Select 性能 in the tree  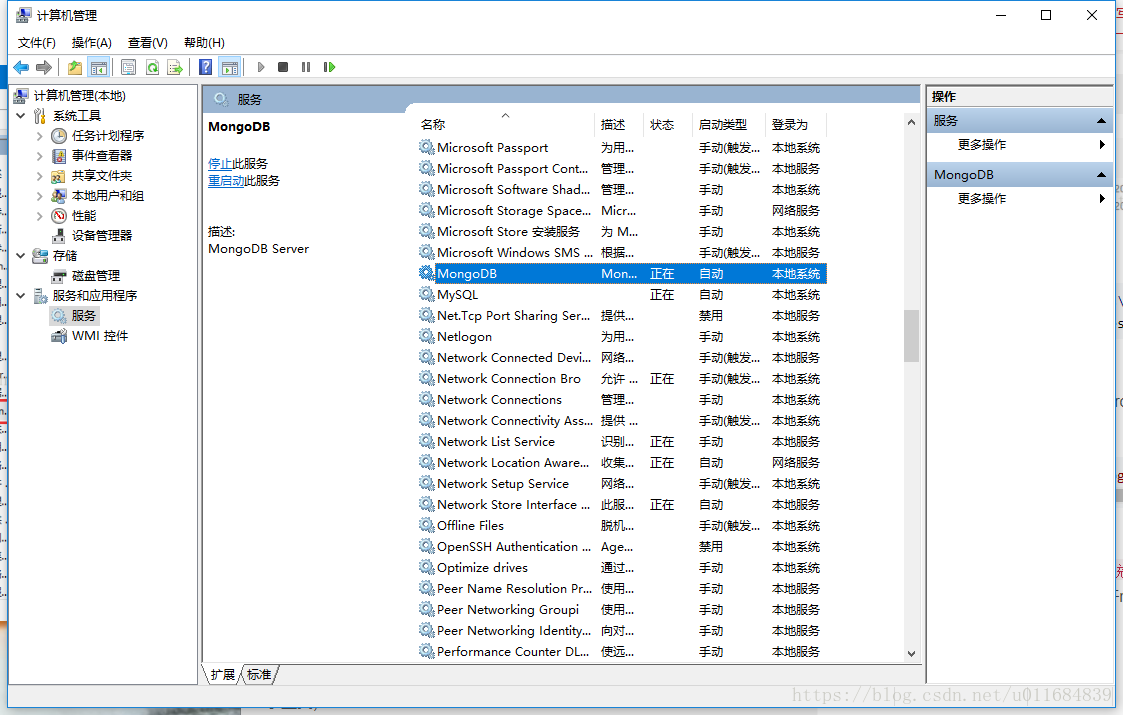[x=83, y=216]
